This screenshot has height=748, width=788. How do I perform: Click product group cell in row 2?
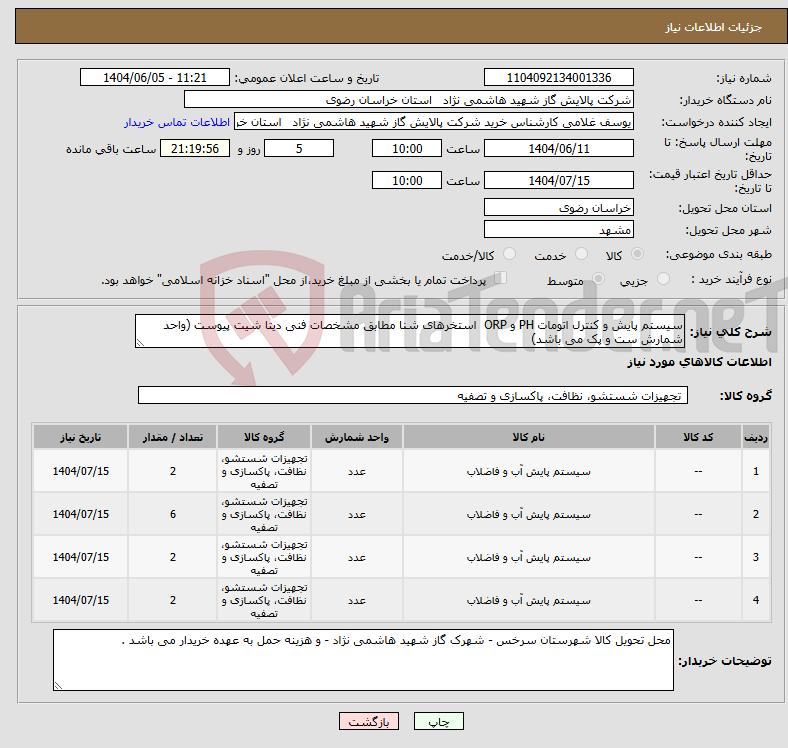[x=264, y=514]
